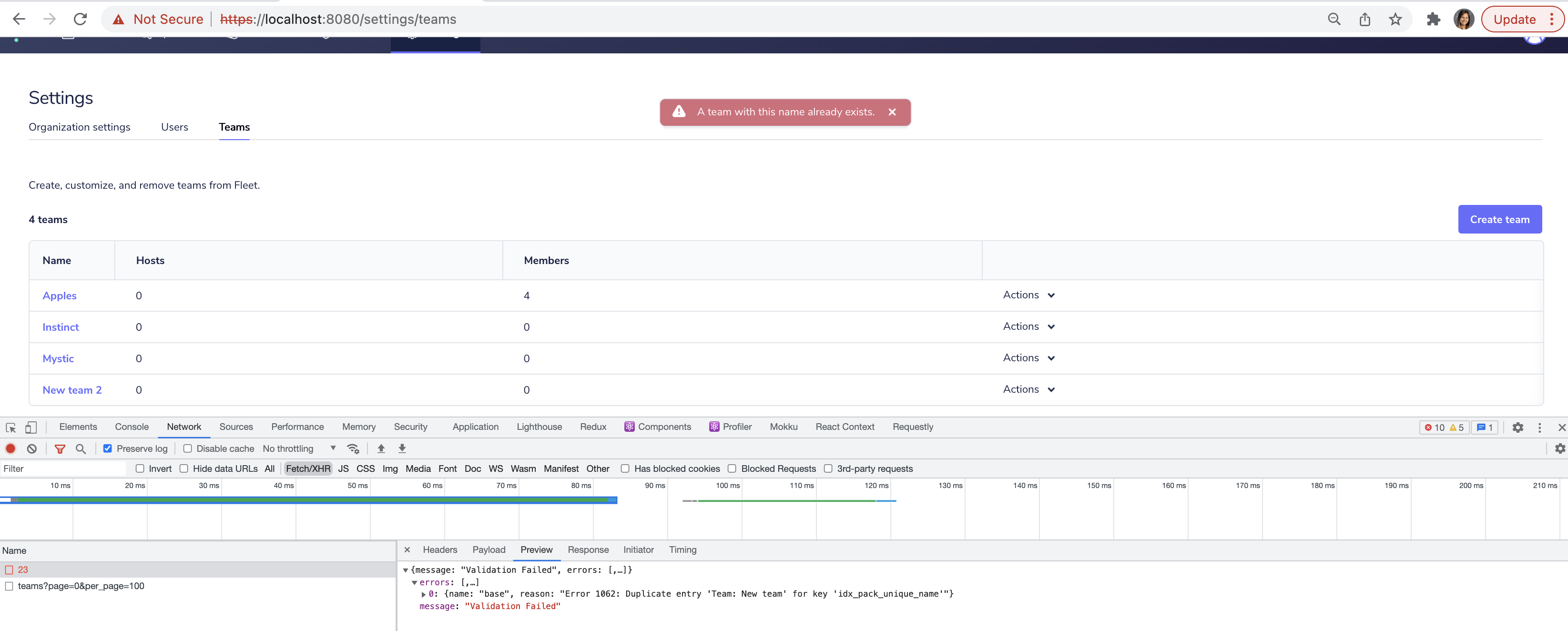Export HAR file with download arrow icon
Image resolution: width=1568 pixels, height=631 pixels.
[x=402, y=448]
